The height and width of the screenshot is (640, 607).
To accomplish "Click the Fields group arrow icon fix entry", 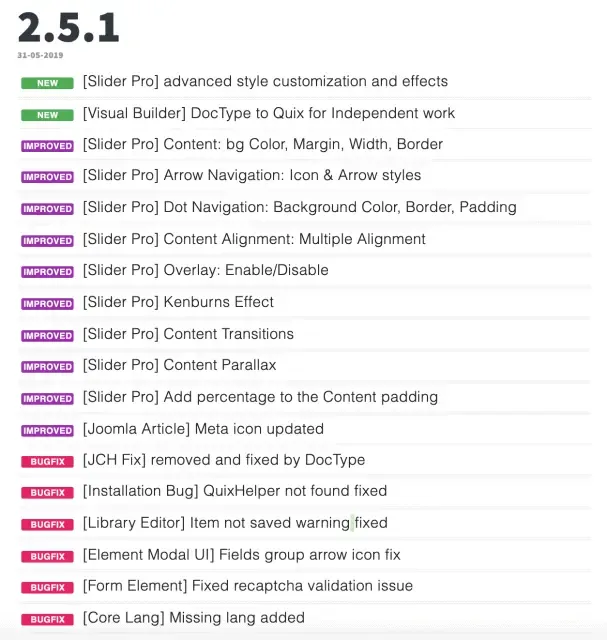I will click(242, 555).
